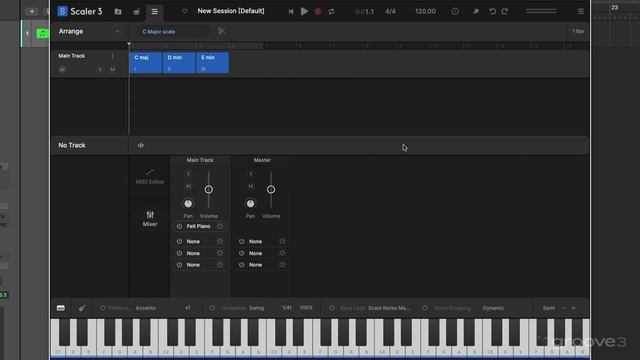
Task: Toggle power on Master second None slot
Action: click(242, 253)
